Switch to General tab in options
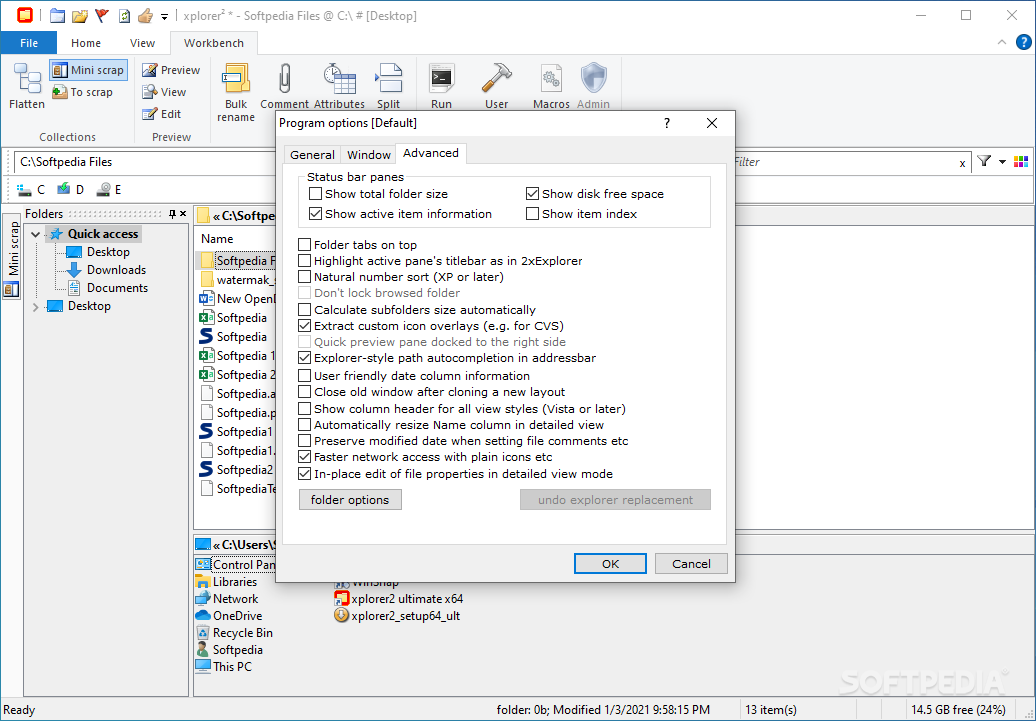The width and height of the screenshot is (1036, 721). click(x=312, y=155)
